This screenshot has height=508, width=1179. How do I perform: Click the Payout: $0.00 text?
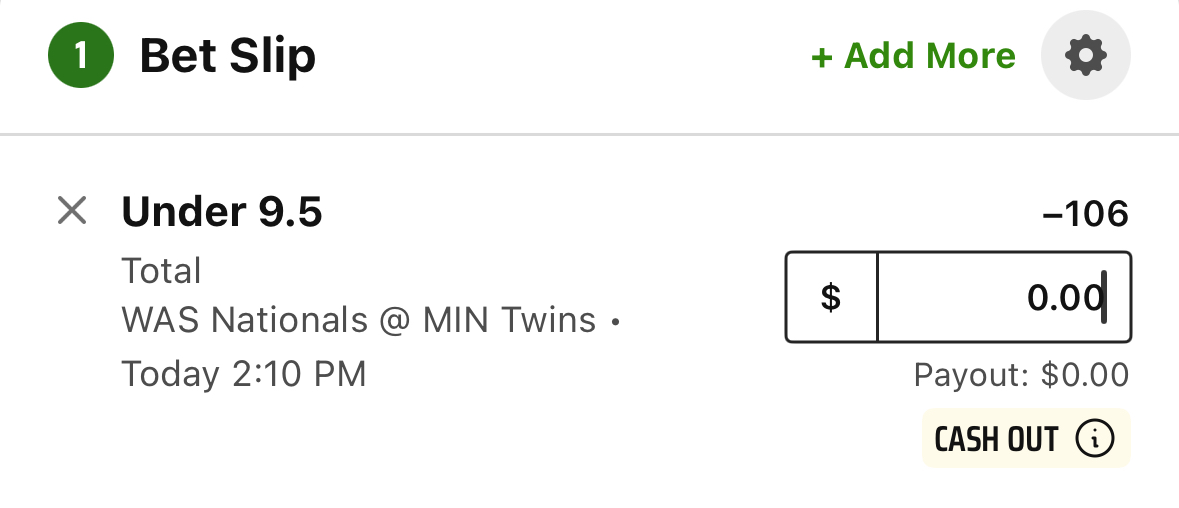1021,374
